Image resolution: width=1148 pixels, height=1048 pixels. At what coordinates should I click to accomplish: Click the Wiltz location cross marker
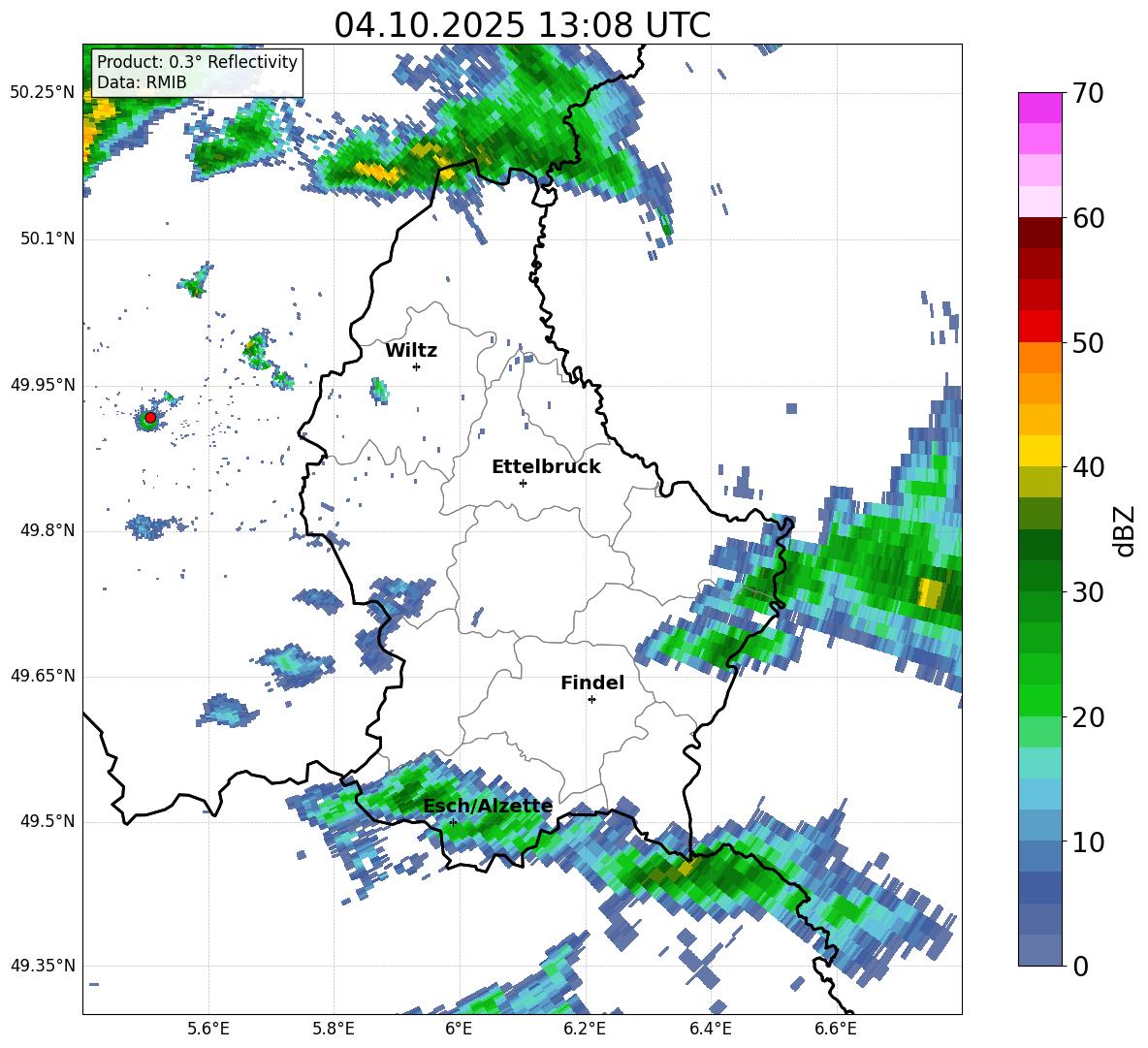pos(417,366)
